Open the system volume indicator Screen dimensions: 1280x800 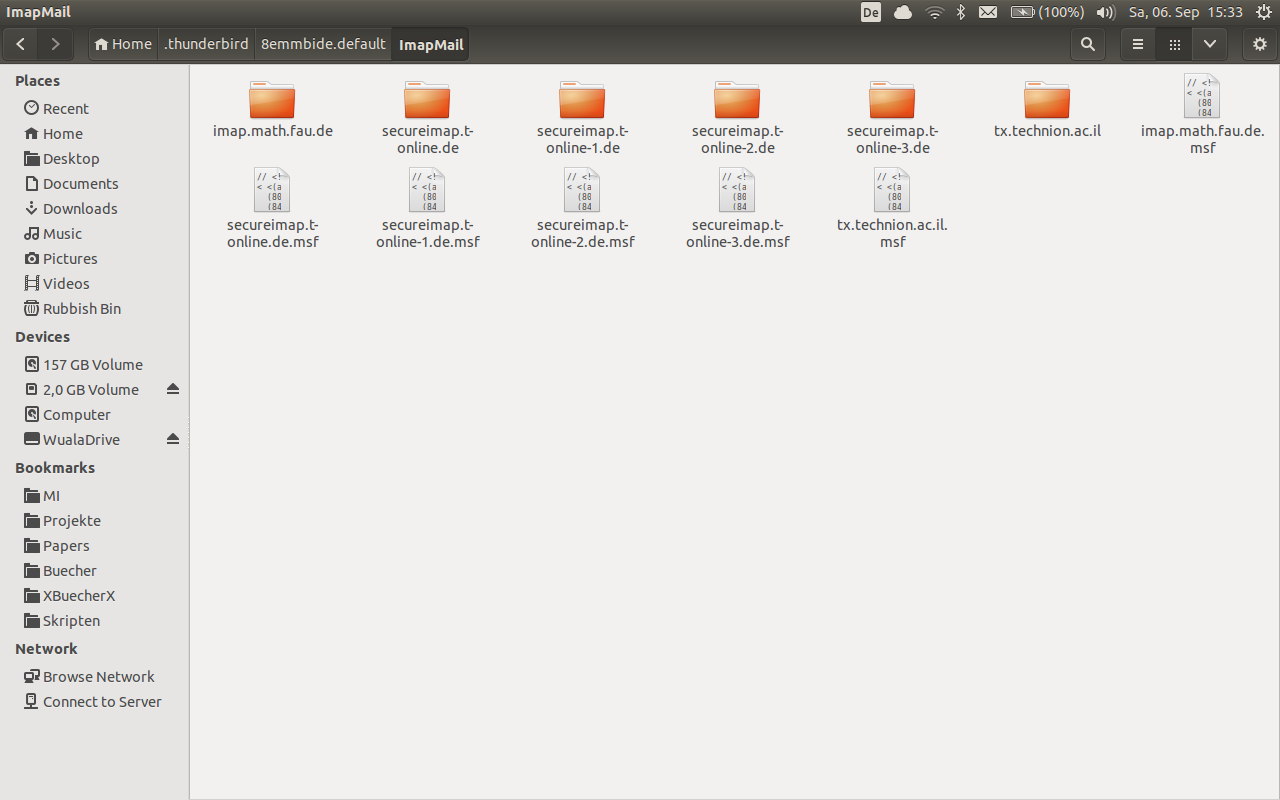1105,12
